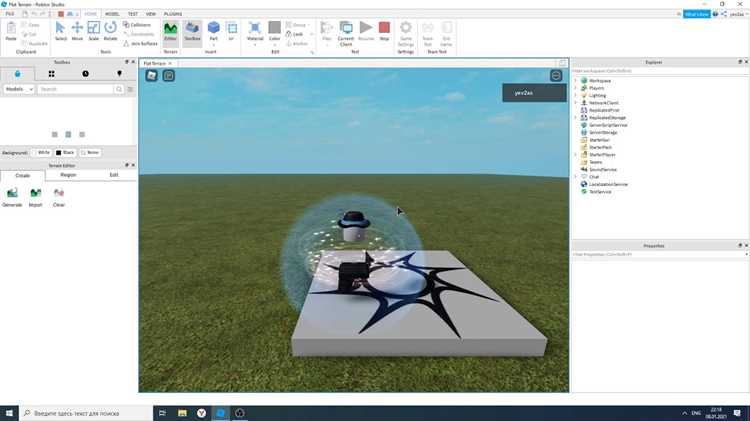750x421 pixels.
Task: Expand the Lighting node in Explorer
Action: 575,96
